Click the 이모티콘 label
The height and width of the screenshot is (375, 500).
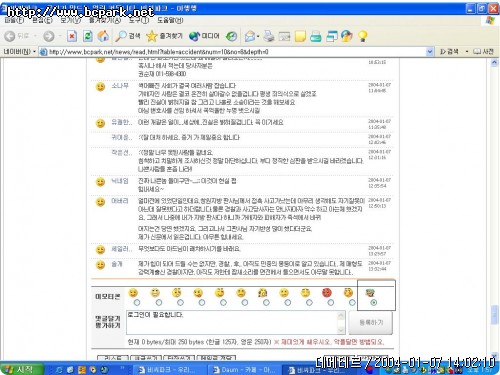tap(108, 297)
